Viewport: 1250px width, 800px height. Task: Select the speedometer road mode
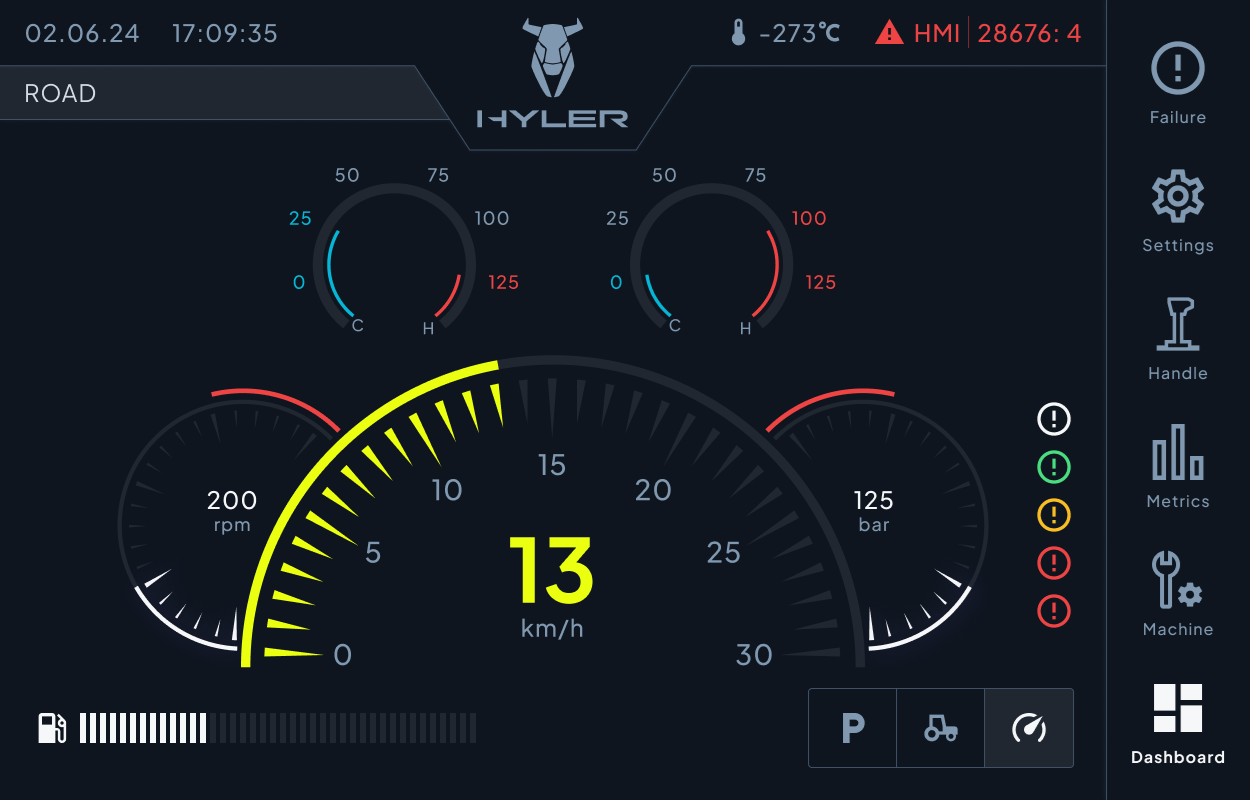tap(1029, 728)
